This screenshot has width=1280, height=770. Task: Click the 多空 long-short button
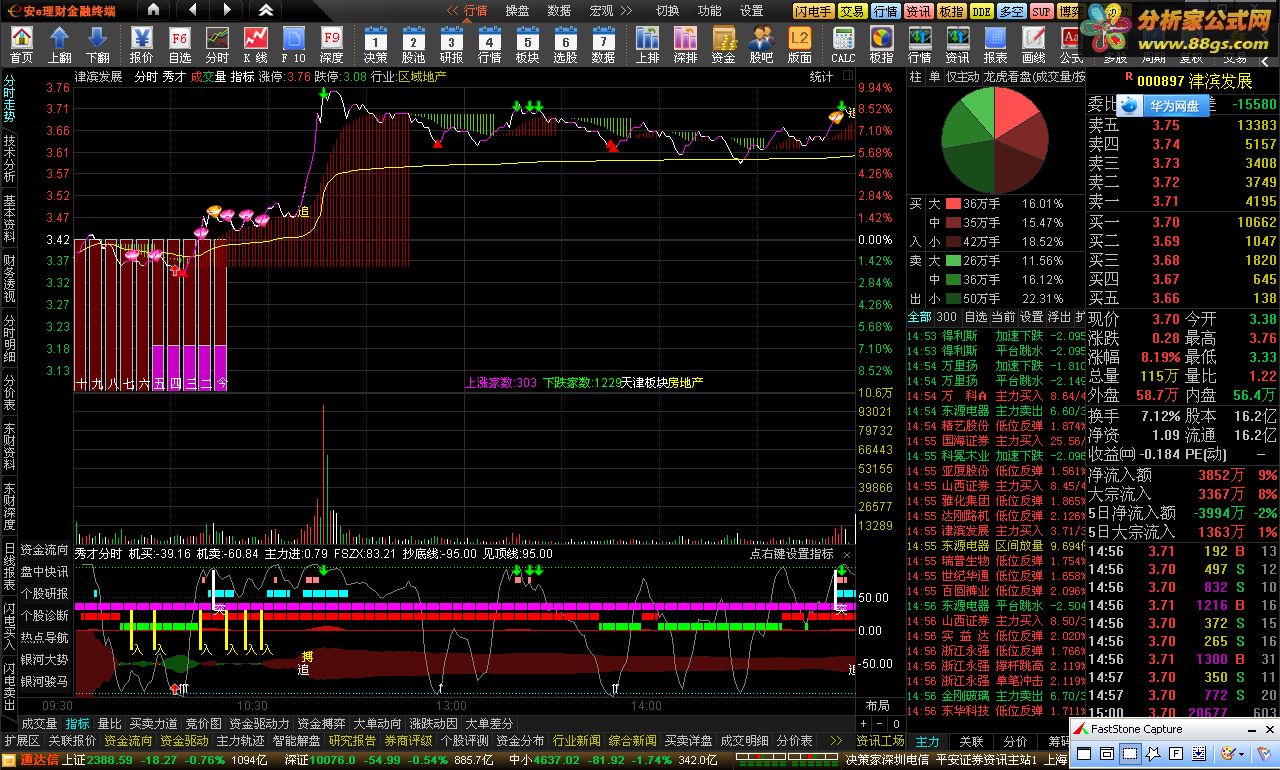[1011, 11]
